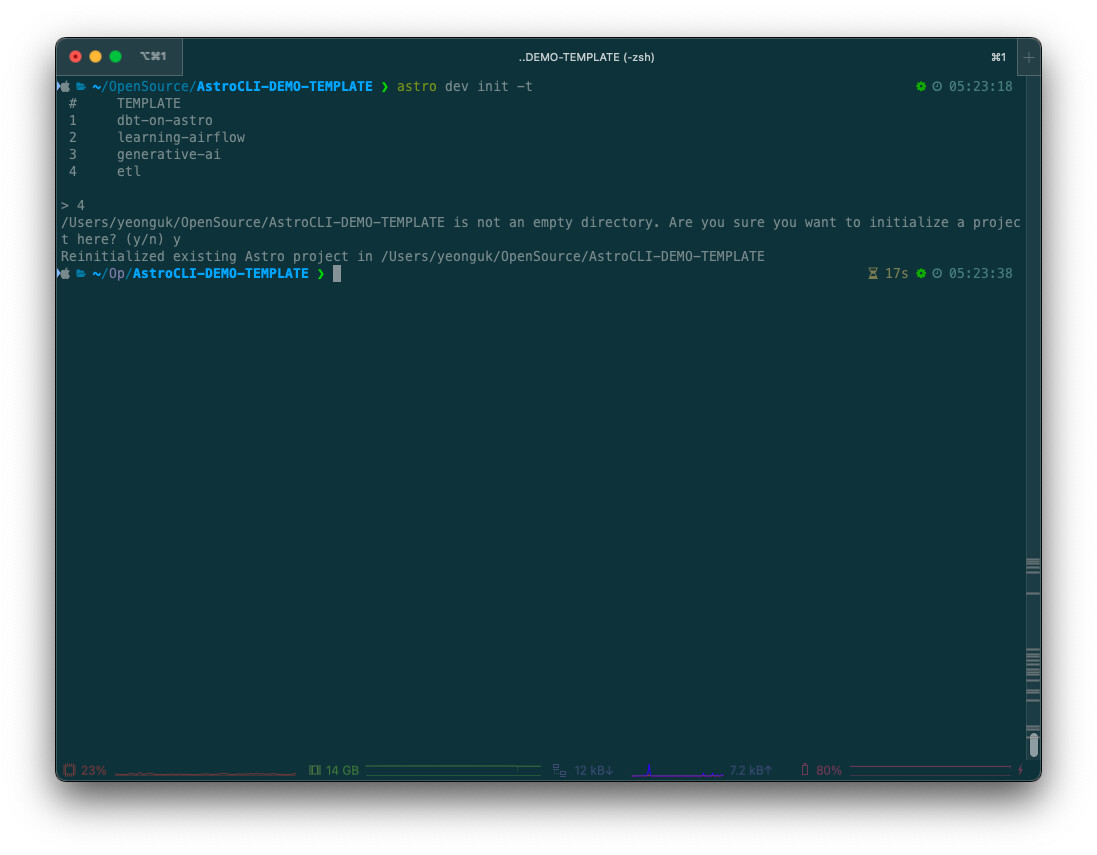Click the 17s duration text
Screen dimensions: 1097x855
[896, 274]
